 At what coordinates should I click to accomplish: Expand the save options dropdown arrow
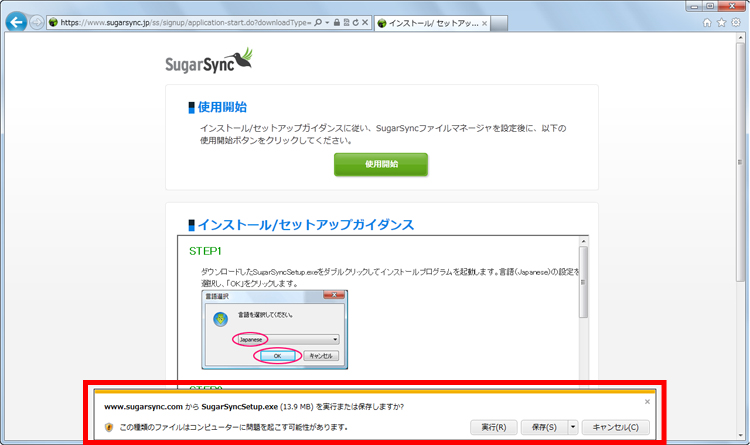[x=573, y=427]
